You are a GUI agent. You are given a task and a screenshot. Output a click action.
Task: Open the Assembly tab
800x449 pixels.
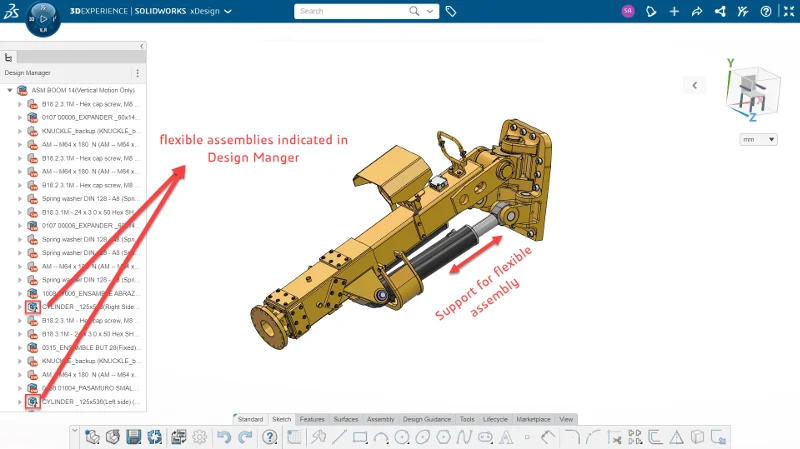380,419
